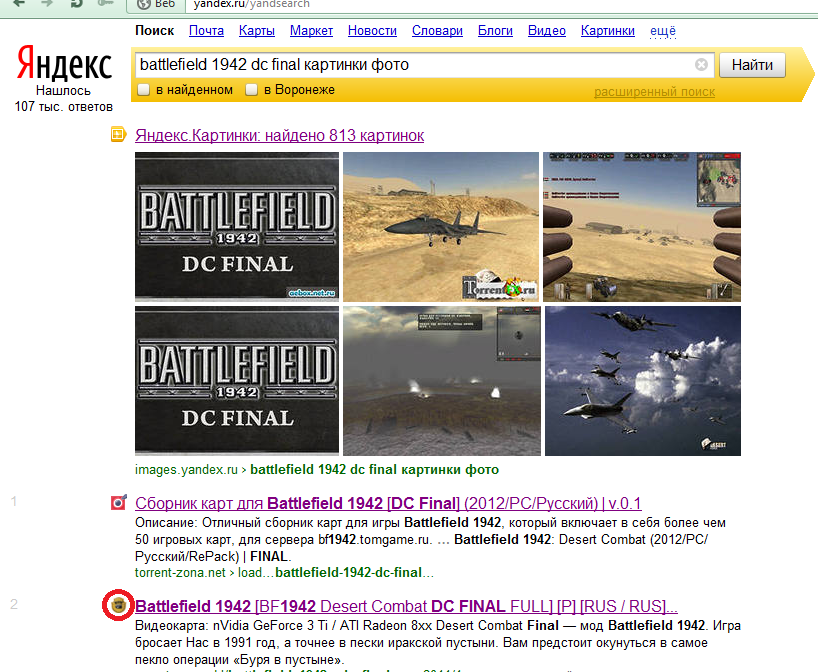Open the "расширенный поиск" link
The height and width of the screenshot is (672, 818).
point(654,92)
